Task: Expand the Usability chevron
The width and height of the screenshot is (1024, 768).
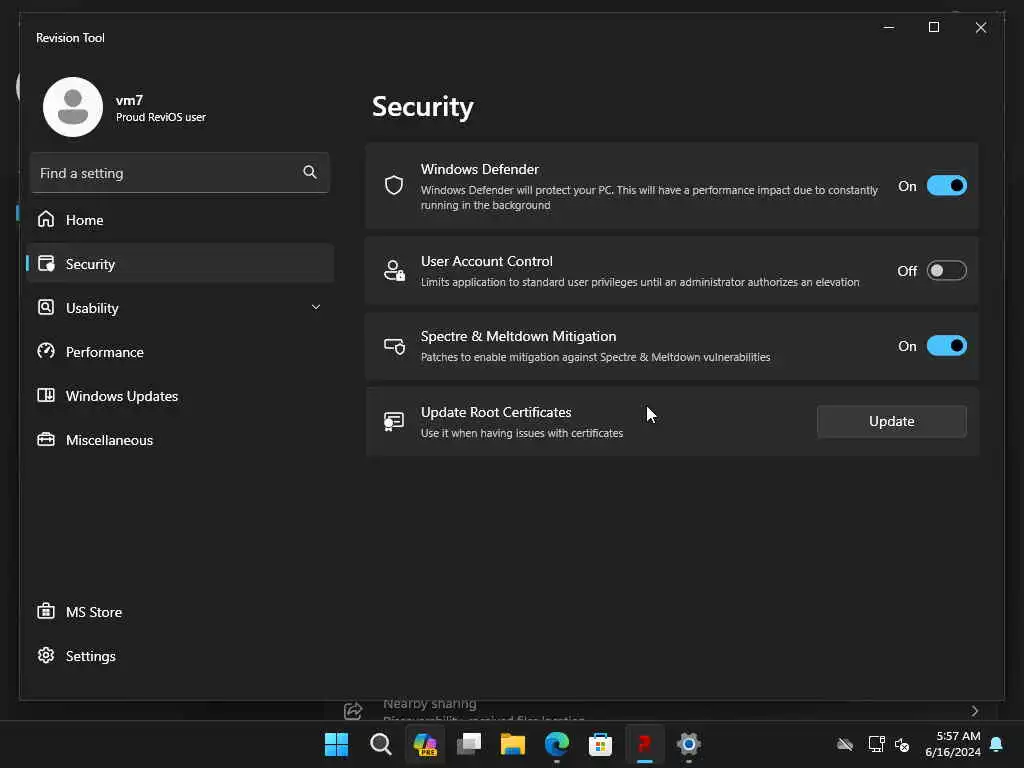Action: pyautogui.click(x=315, y=307)
